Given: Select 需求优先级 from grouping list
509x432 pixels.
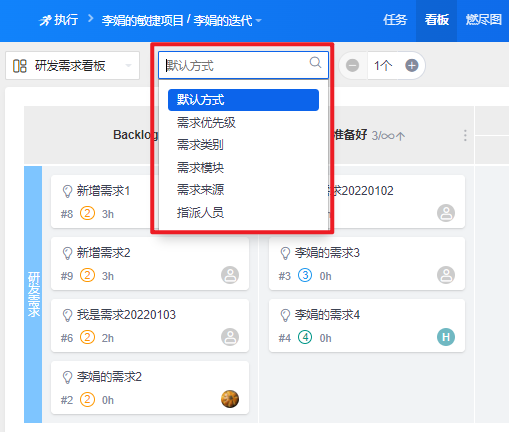Looking at the screenshot, I should pos(206,123).
